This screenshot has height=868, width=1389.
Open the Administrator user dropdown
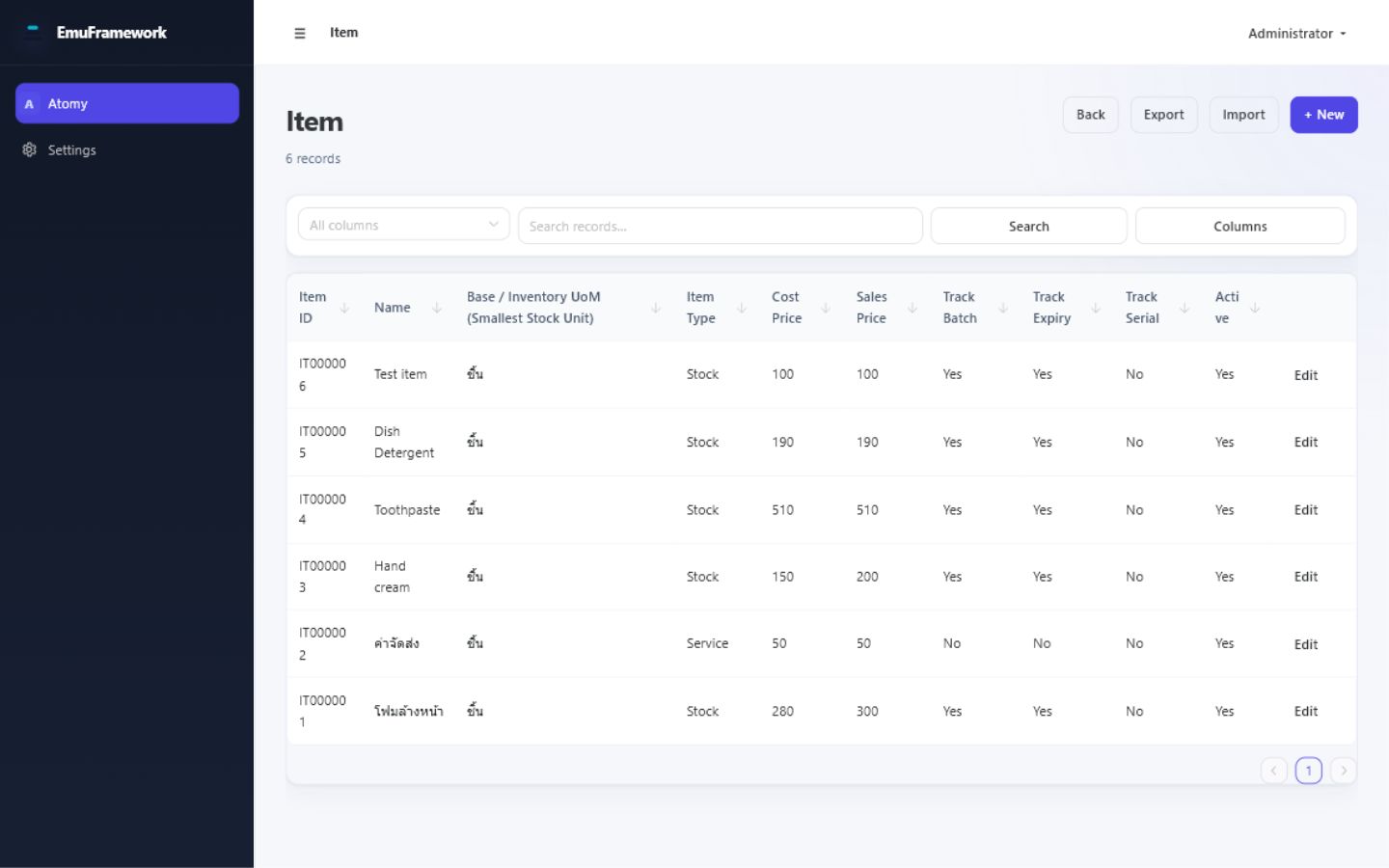[x=1296, y=33]
